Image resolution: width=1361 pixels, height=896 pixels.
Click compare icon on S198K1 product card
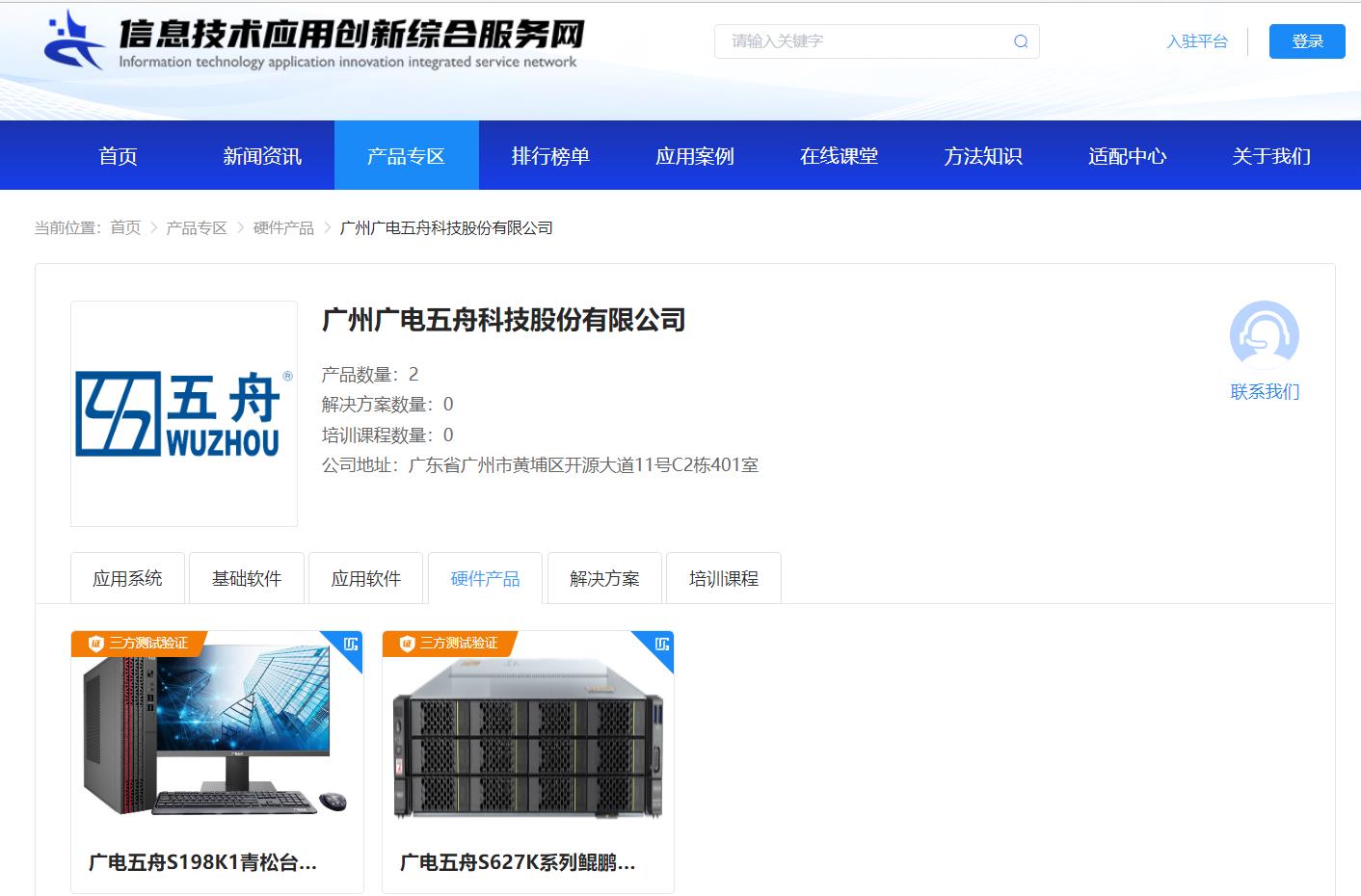tap(351, 644)
